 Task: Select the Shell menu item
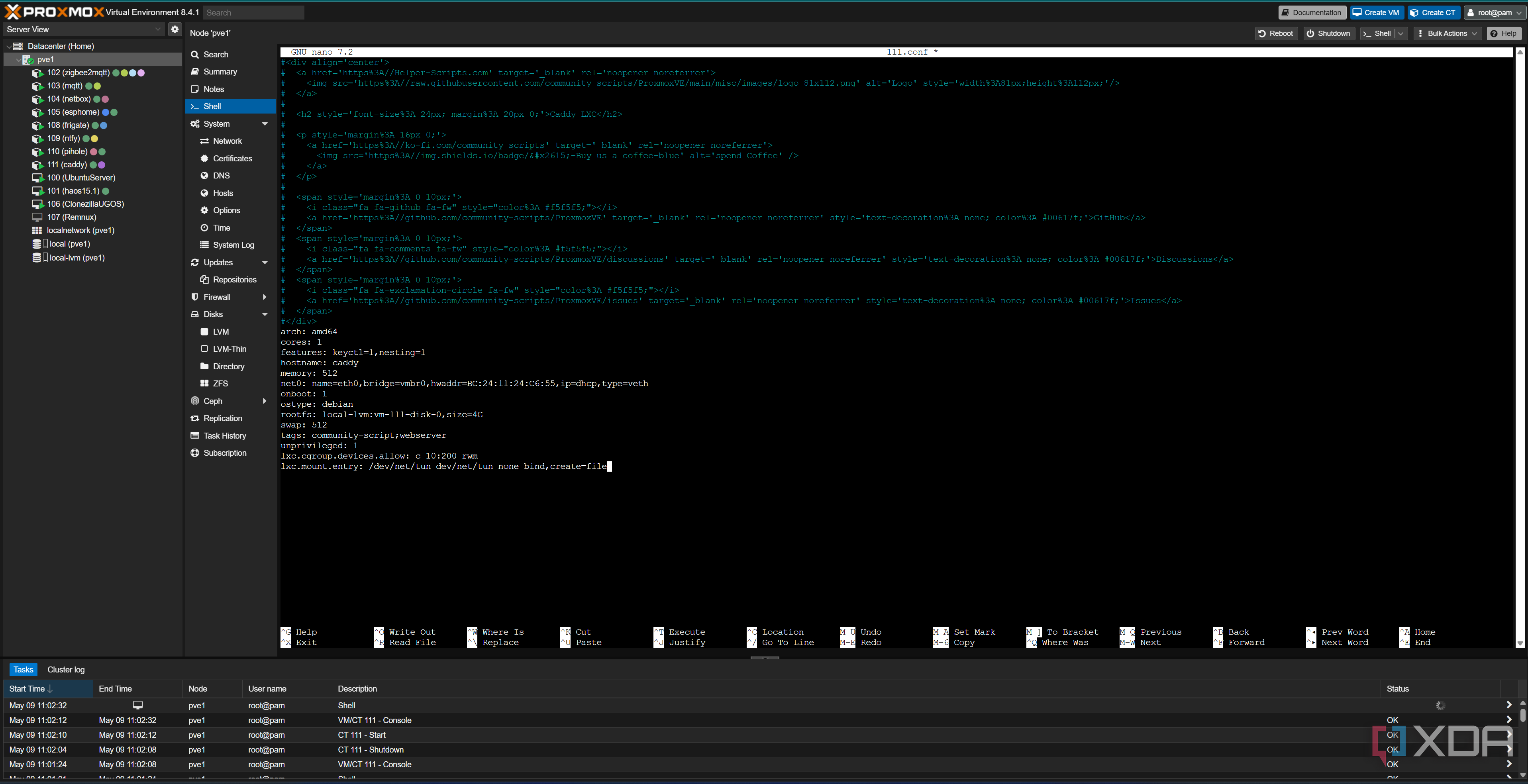click(x=230, y=106)
